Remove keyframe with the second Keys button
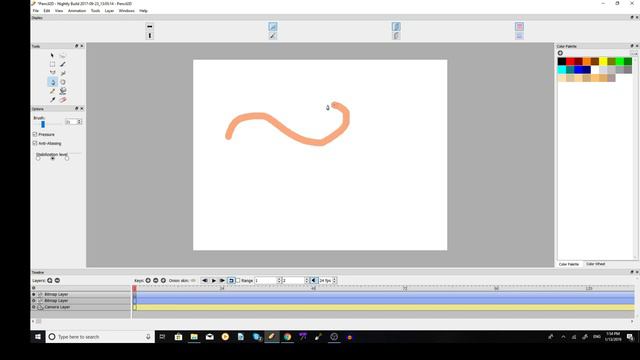This screenshot has width=640, height=360. pyautogui.click(x=156, y=280)
